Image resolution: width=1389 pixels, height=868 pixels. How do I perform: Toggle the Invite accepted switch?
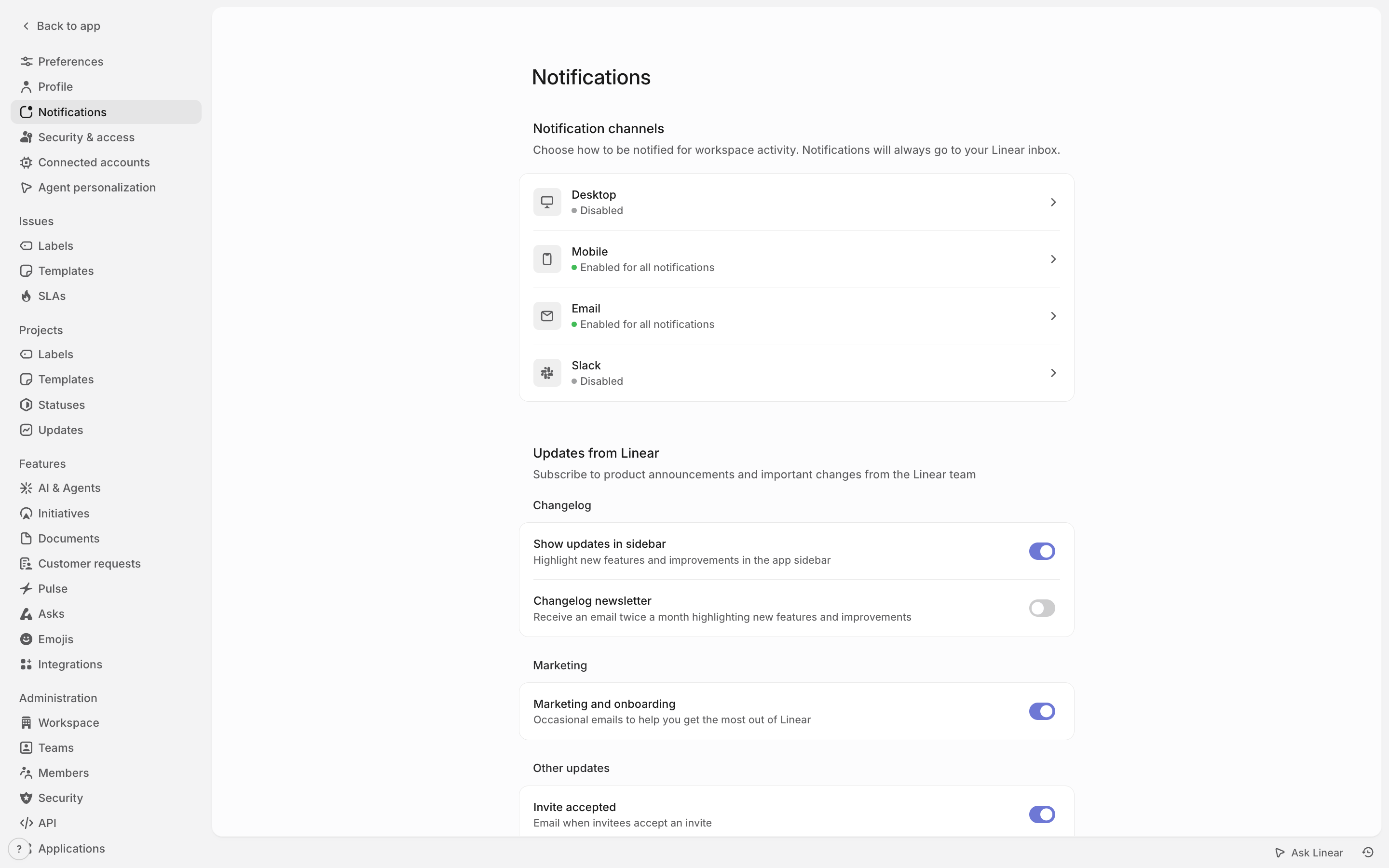pyautogui.click(x=1042, y=814)
